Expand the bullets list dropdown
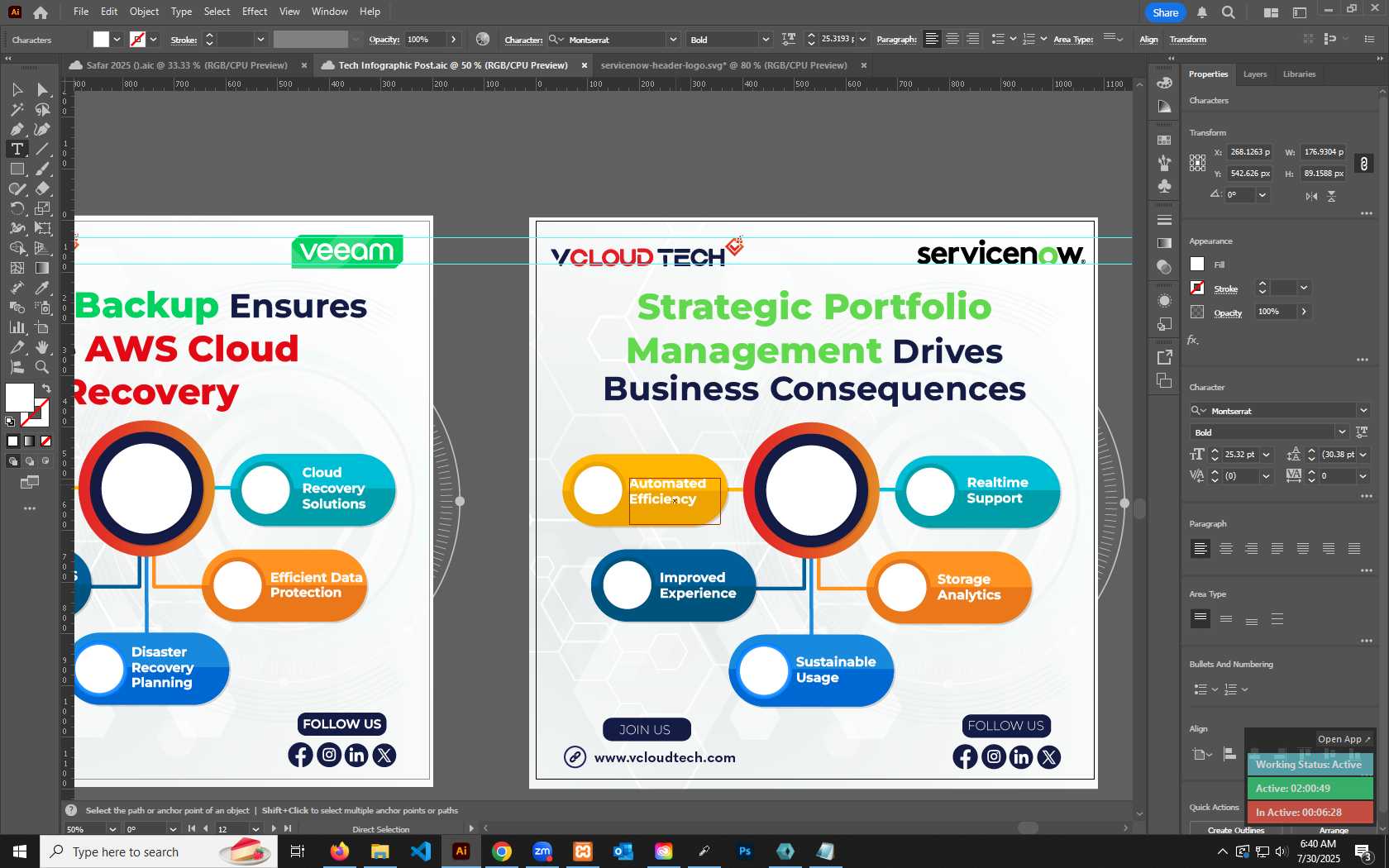The image size is (1389, 868). click(x=1215, y=689)
